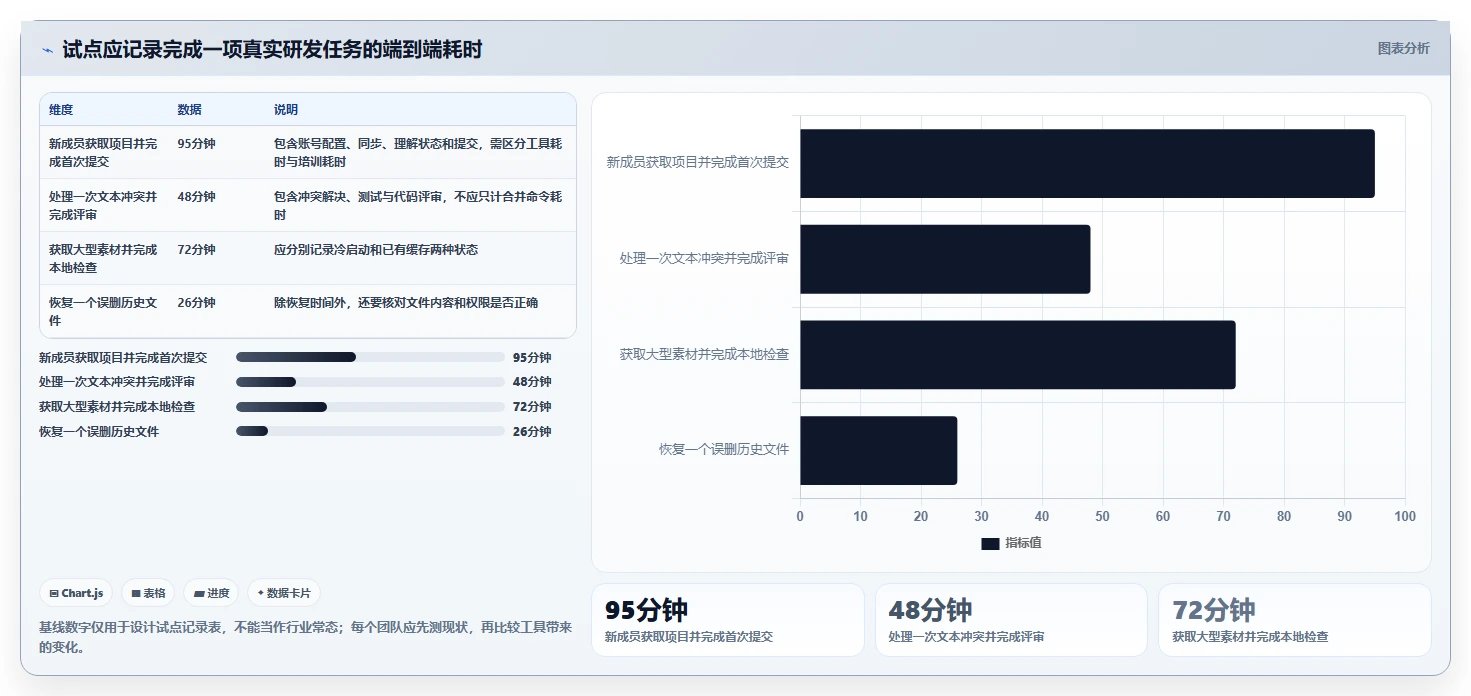Click the Chart.js chip
Viewport: 1471px width, 696px height.
click(x=76, y=593)
